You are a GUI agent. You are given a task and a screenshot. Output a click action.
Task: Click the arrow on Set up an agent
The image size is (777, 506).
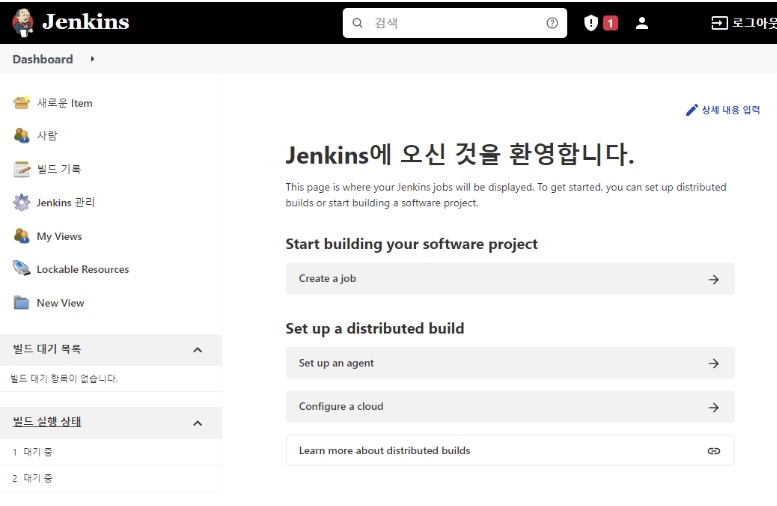714,364
